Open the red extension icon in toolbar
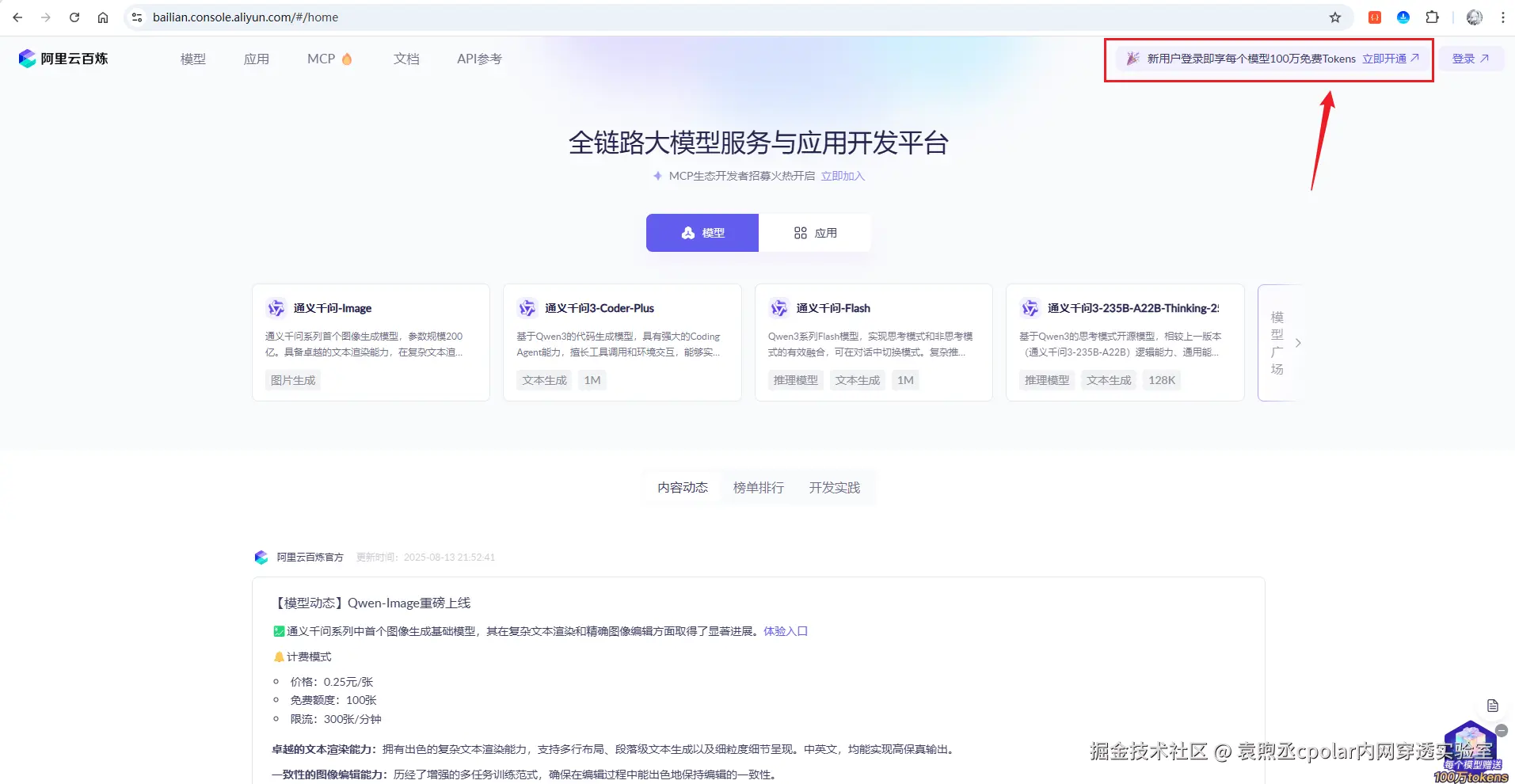This screenshot has width=1515, height=784. 1375,17
